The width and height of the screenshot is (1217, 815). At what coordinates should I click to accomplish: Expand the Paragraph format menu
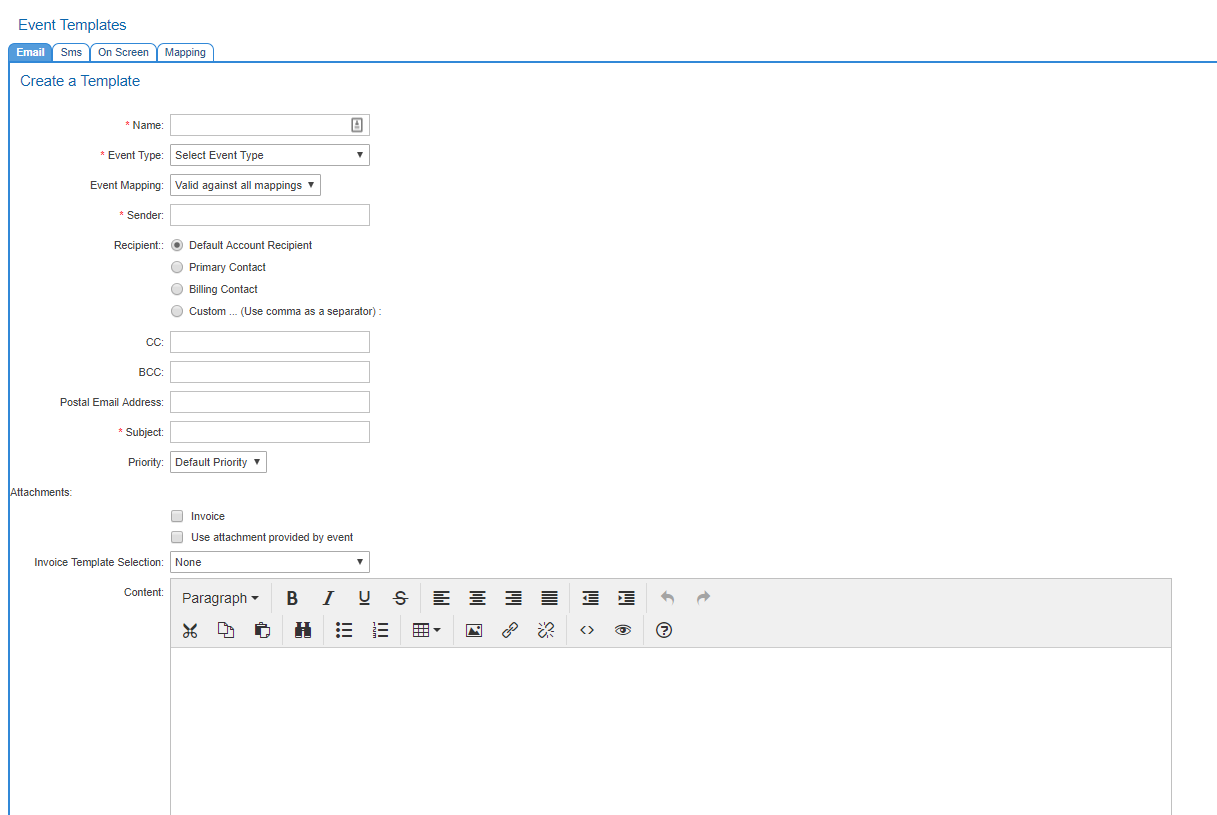tap(220, 598)
